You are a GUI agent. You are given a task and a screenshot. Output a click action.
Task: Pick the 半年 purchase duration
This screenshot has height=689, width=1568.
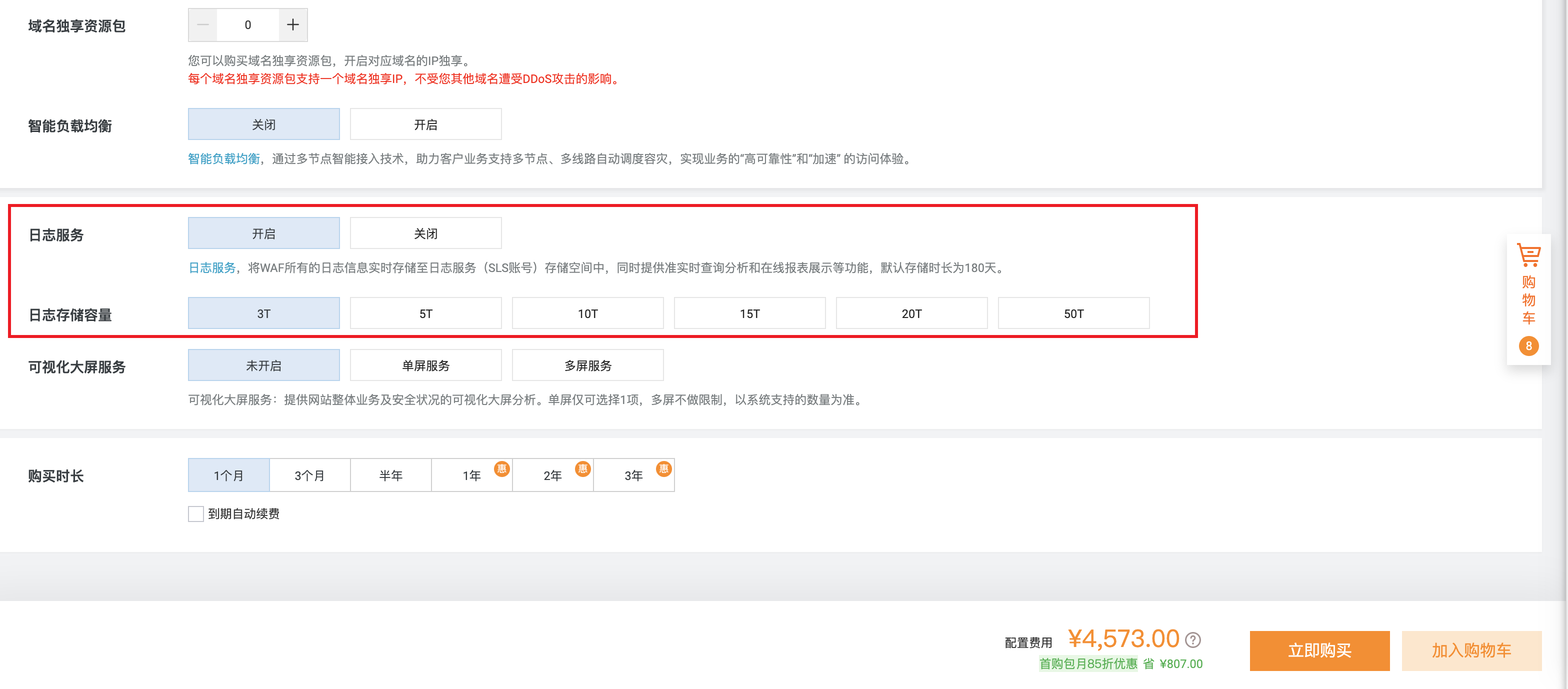[391, 475]
